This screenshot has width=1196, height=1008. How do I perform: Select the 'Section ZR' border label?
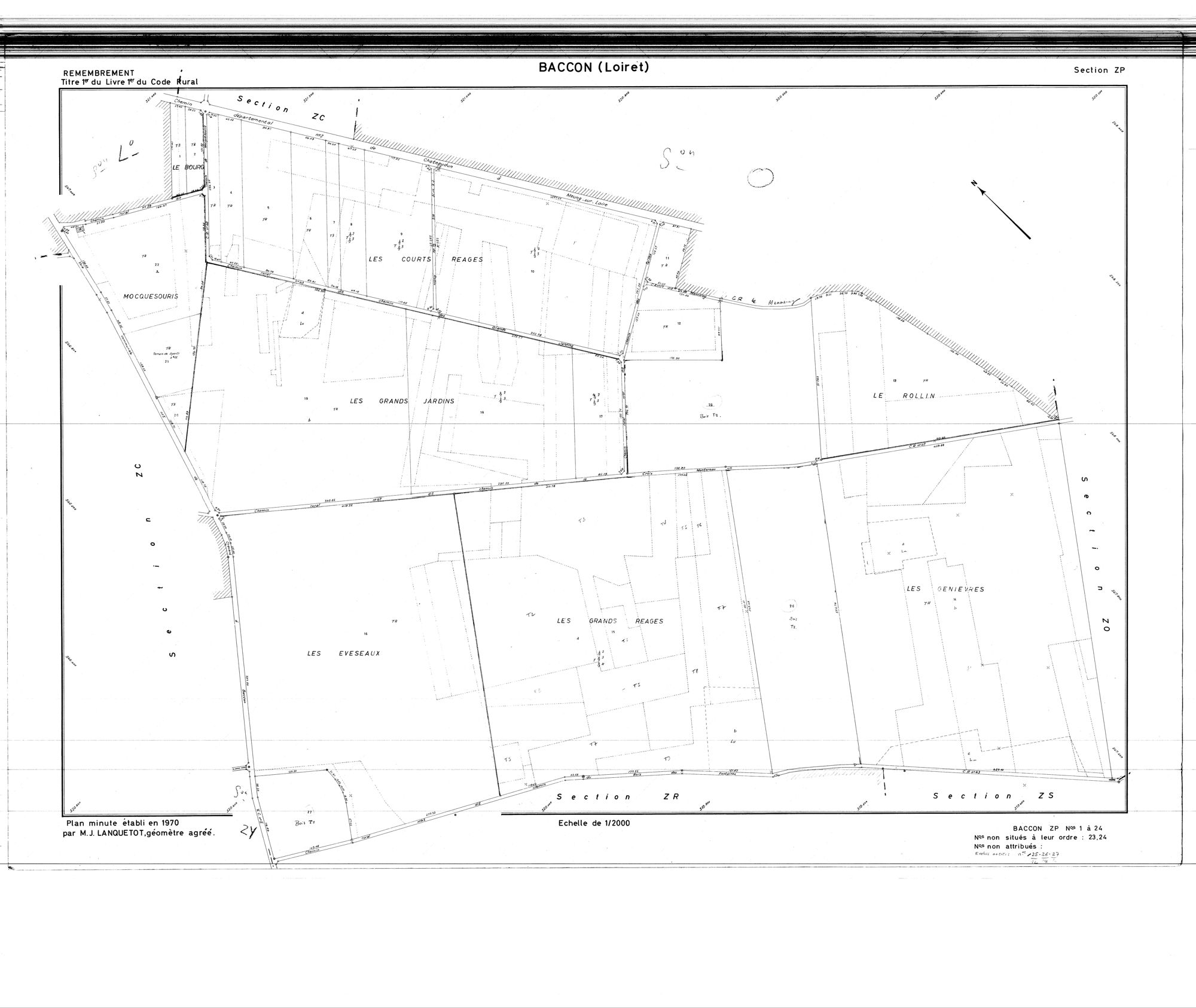618,796
